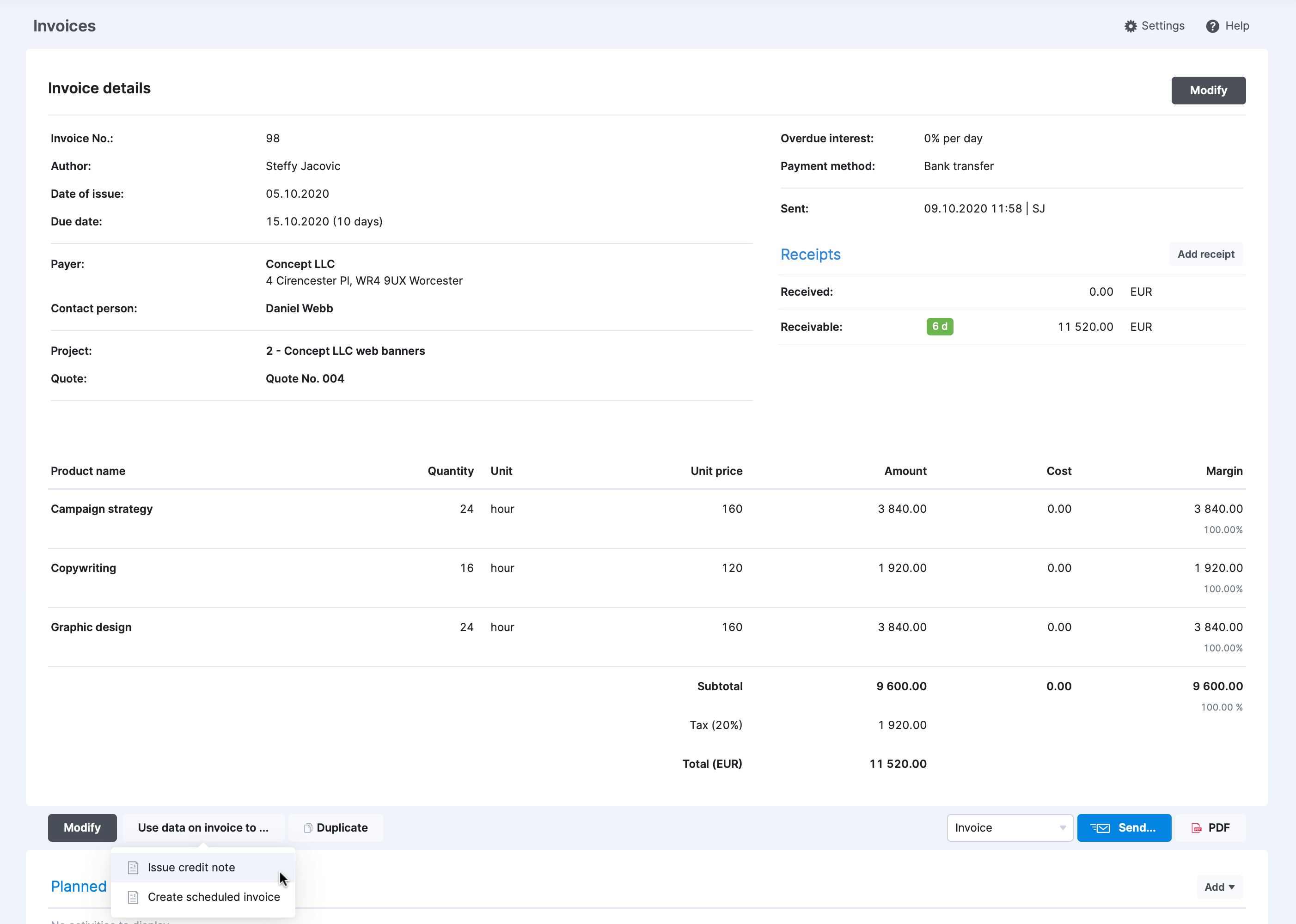1296x924 pixels.
Task: Open Quote No. 004 link
Action: tap(305, 379)
